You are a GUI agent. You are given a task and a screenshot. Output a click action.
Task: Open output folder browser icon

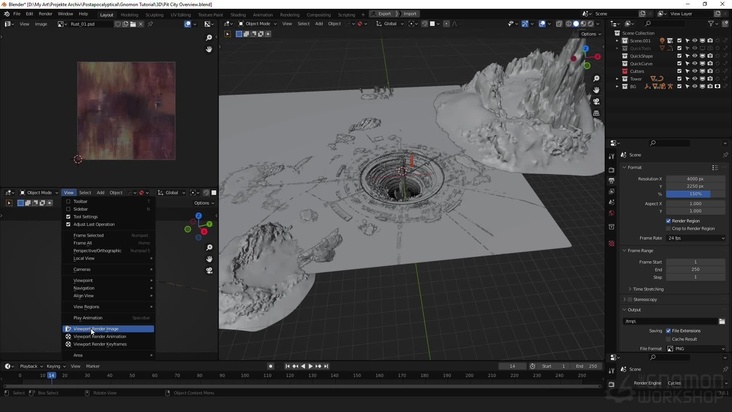(722, 321)
